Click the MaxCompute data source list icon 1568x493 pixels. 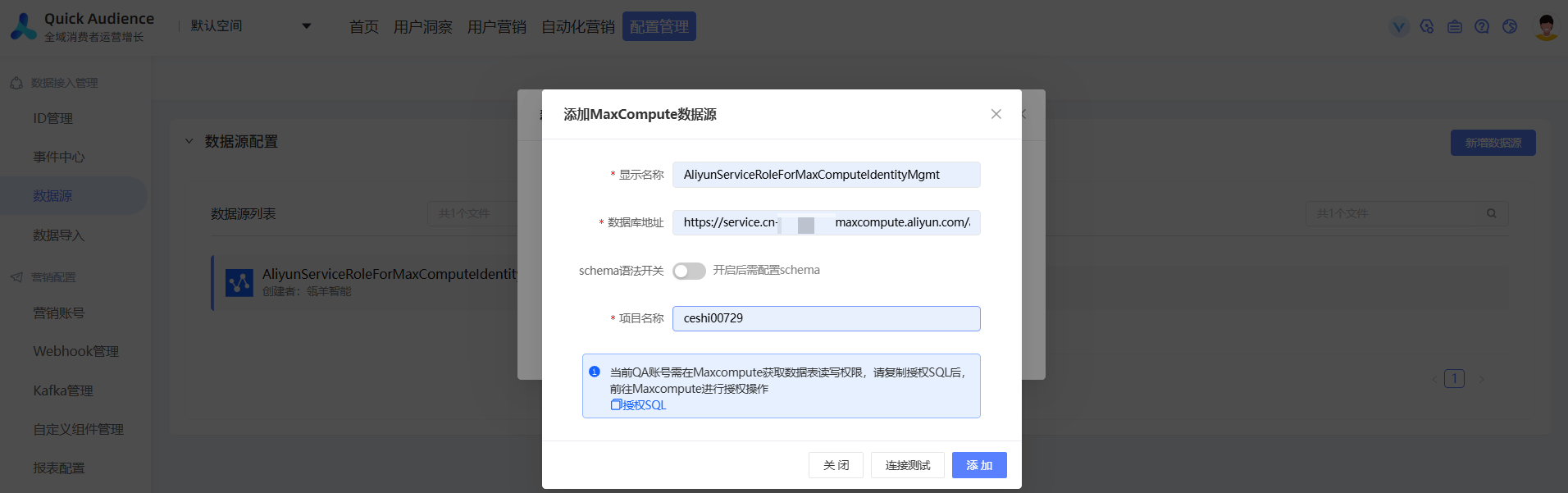(x=239, y=283)
